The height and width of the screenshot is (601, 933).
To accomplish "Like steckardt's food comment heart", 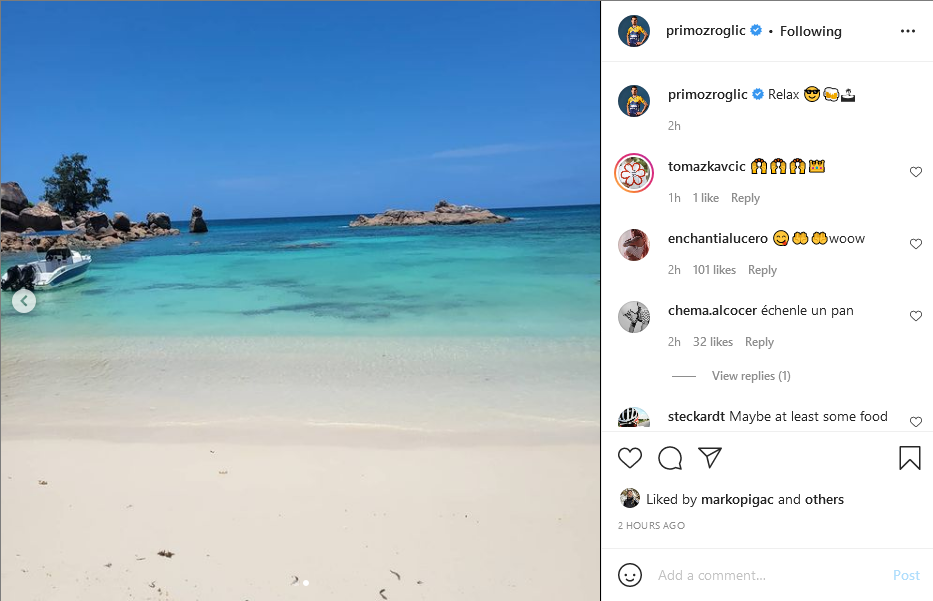I will pos(916,421).
